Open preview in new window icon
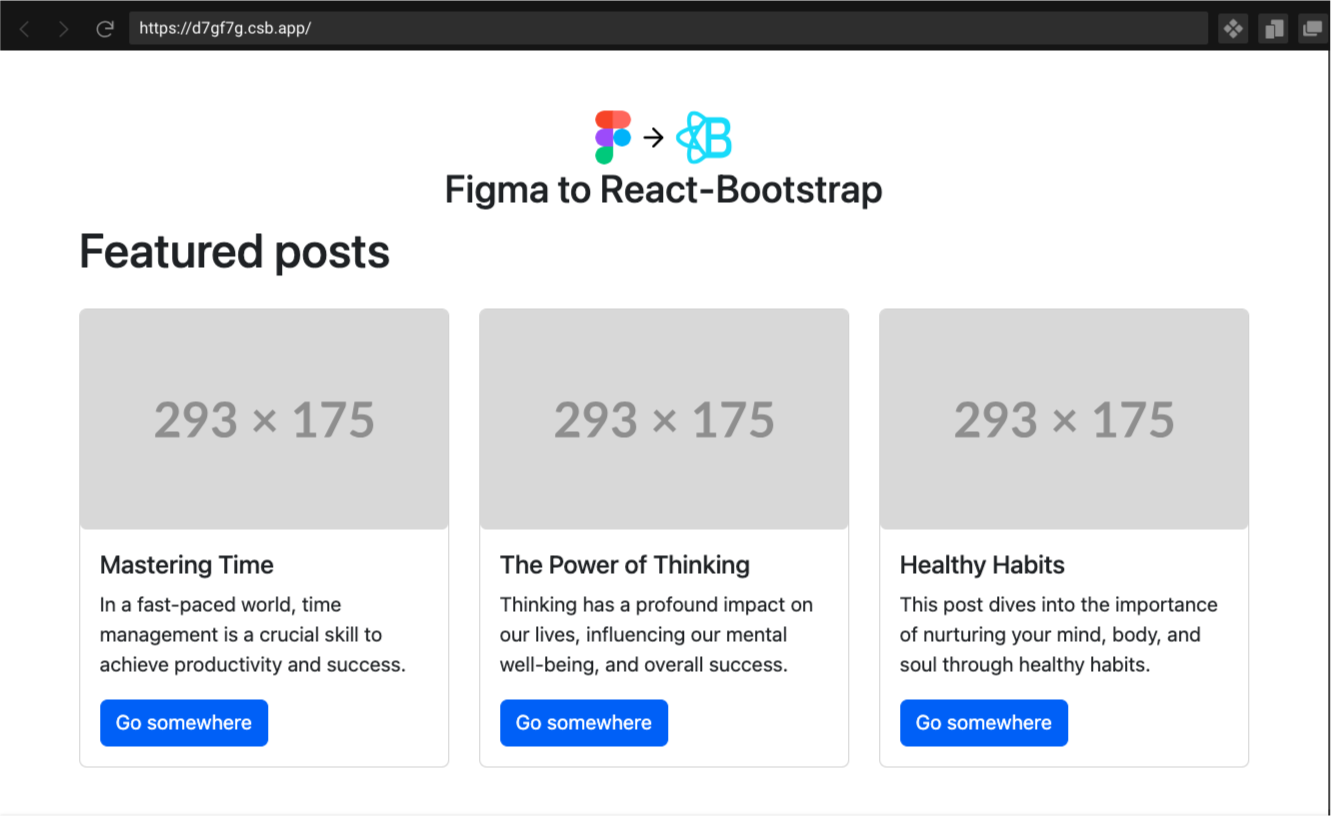The height and width of the screenshot is (816, 1331). (x=1312, y=29)
